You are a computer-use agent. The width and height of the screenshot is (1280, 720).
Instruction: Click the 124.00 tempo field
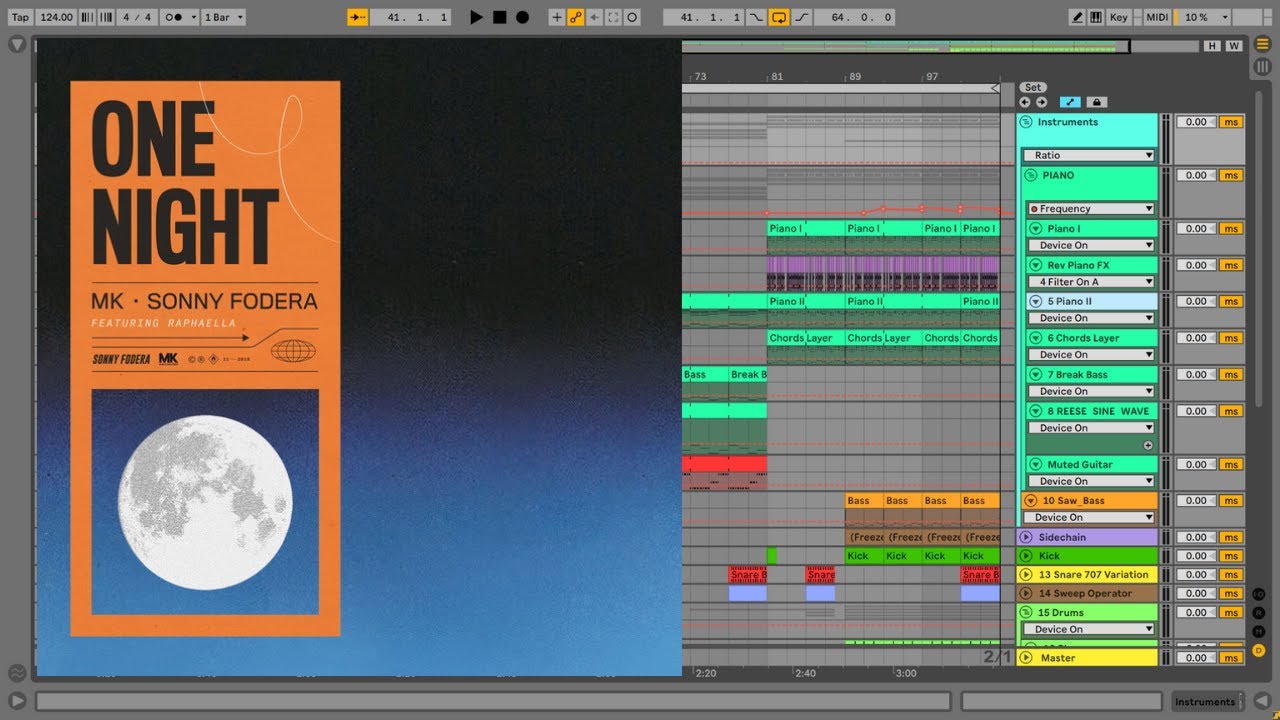click(x=56, y=17)
